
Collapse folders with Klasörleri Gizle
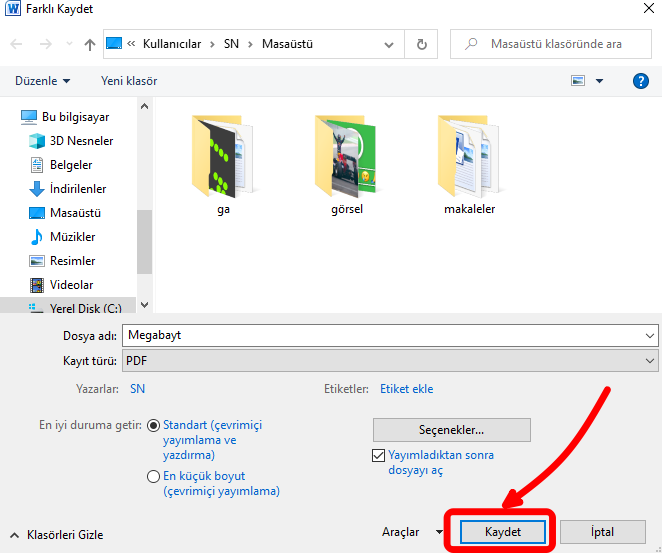pos(56,535)
